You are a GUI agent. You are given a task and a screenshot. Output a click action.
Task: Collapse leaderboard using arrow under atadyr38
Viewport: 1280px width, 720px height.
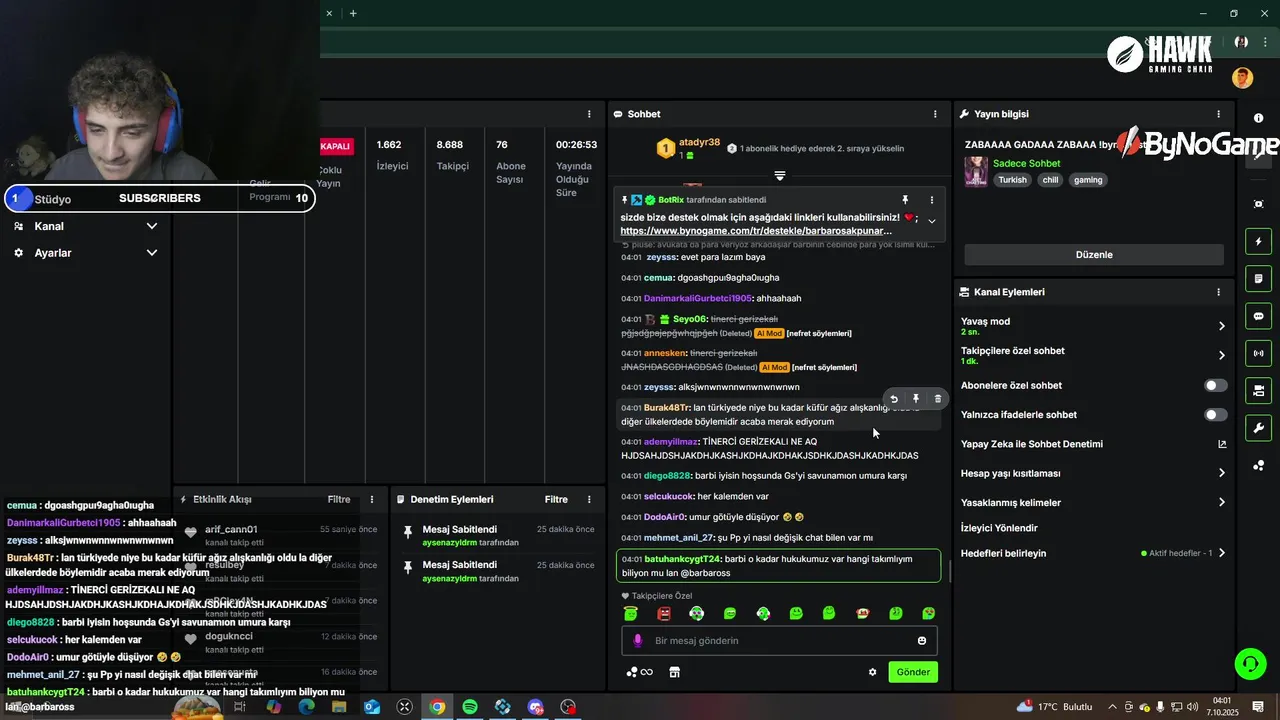click(780, 176)
